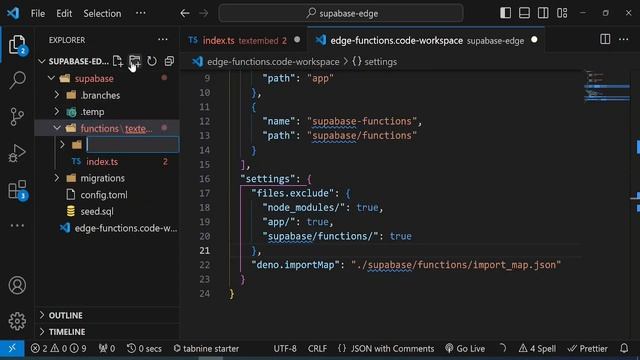Switch to edge-functions.code-workspace tab
Viewport: 640px width, 360px height.
(426, 40)
